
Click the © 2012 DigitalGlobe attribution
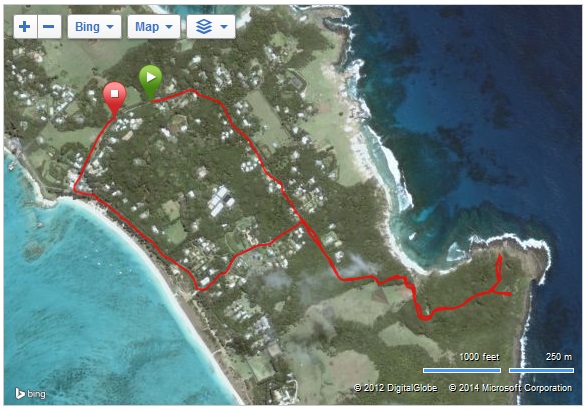395,388
